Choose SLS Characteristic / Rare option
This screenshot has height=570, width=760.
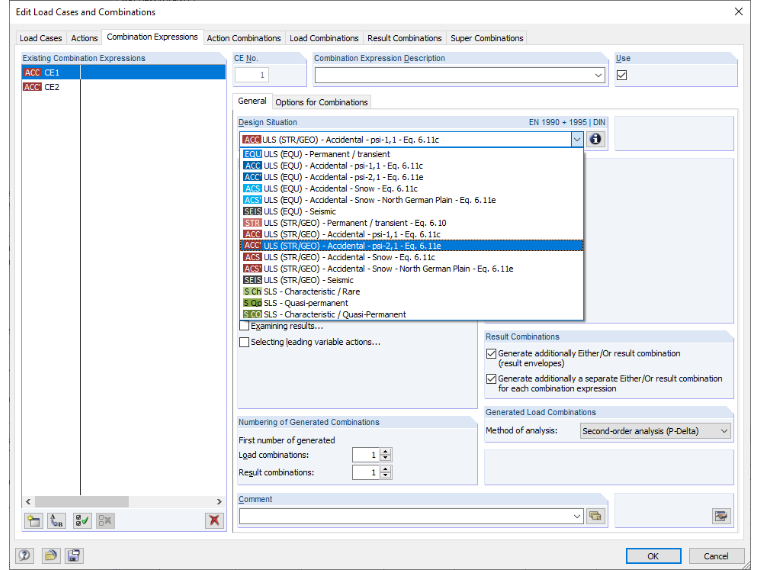(x=412, y=292)
